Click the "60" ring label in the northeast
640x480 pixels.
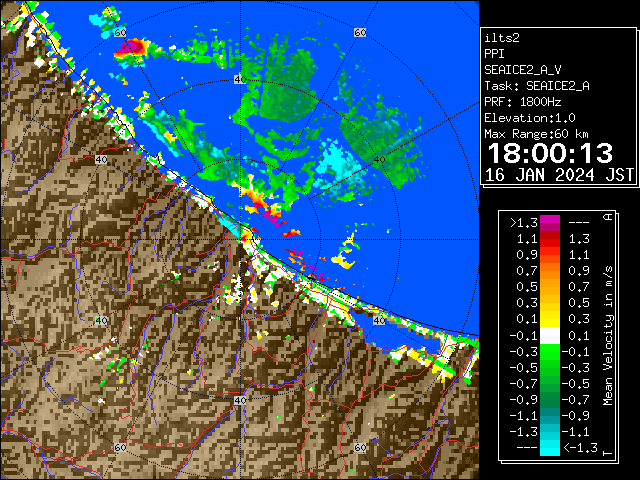pyautogui.click(x=360, y=32)
